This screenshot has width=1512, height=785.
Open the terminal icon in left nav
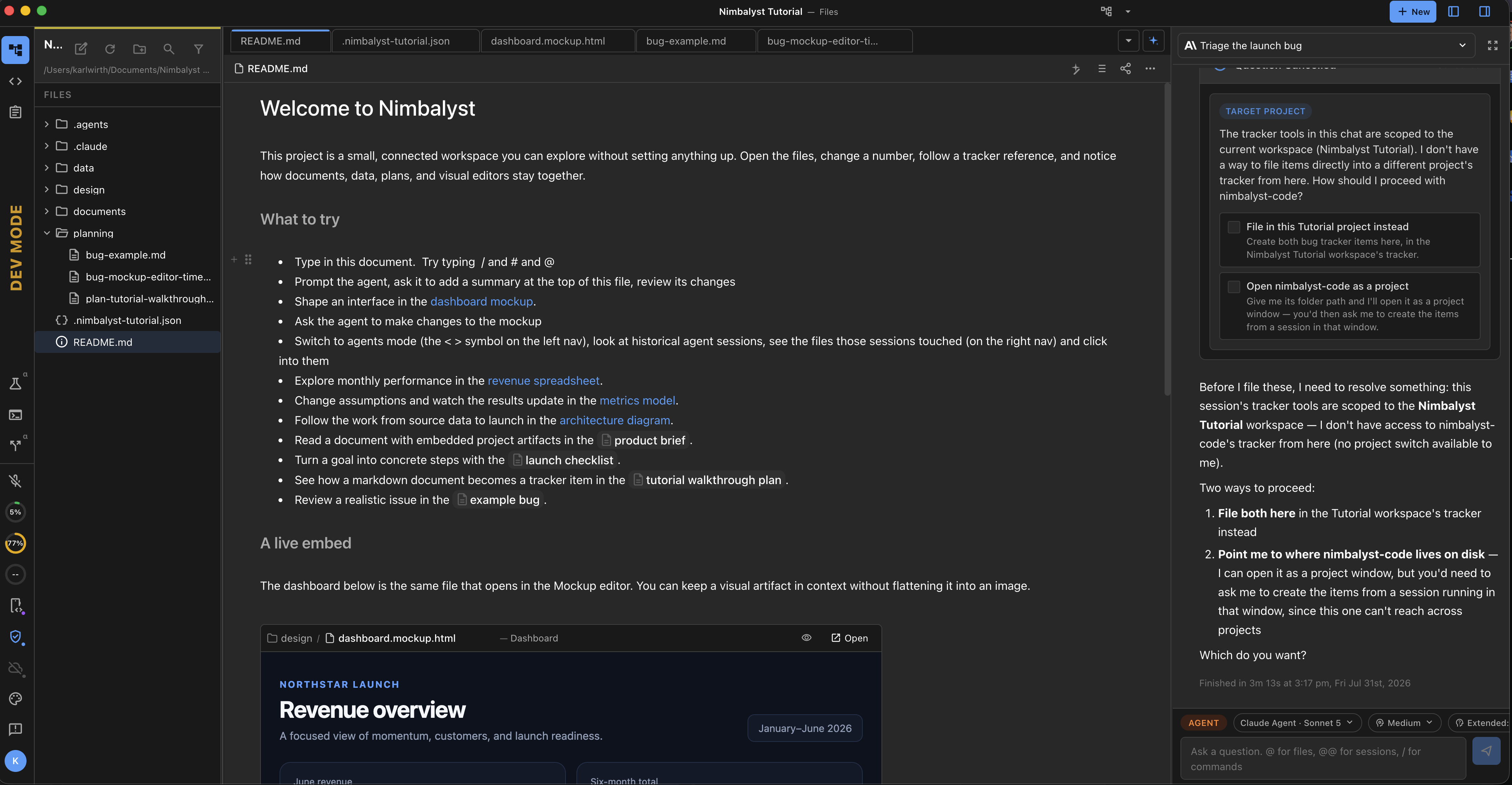tap(16, 414)
